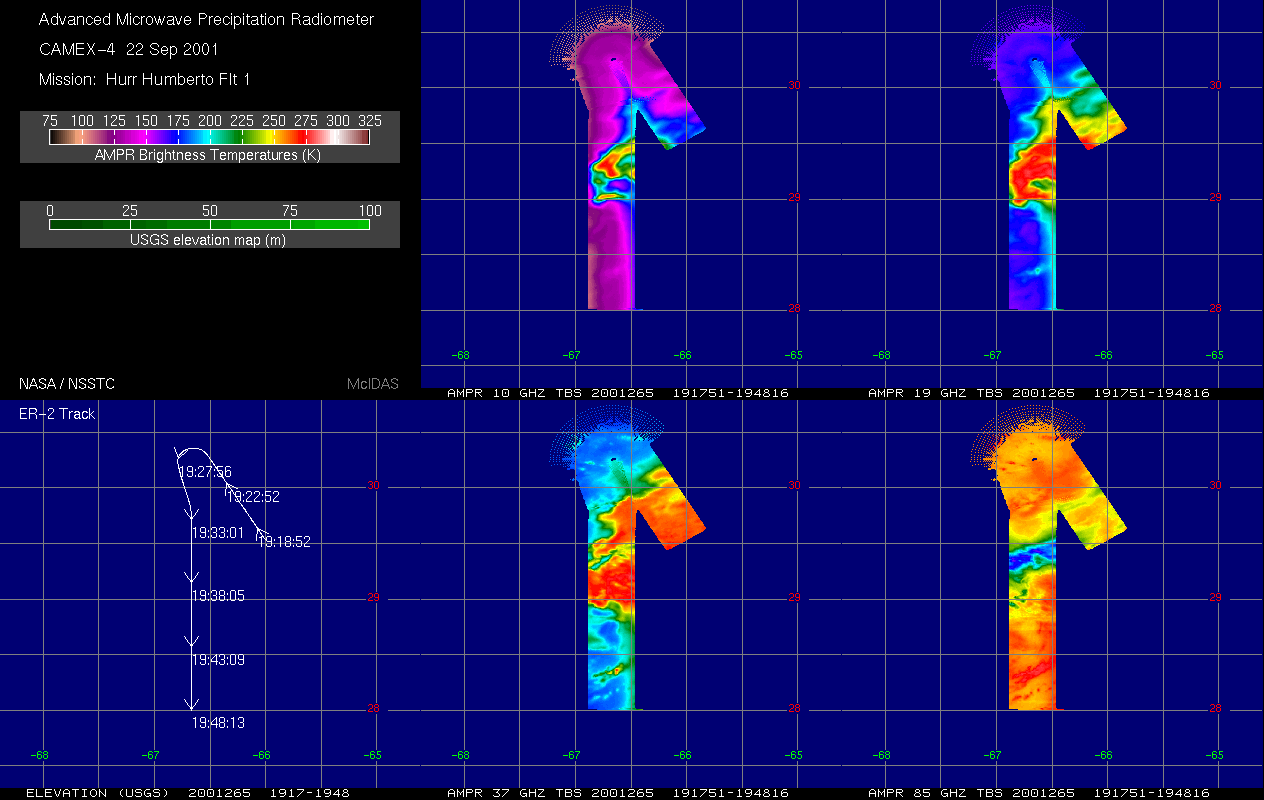Select the 19:27:56 flight track timestamp
This screenshot has width=1264, height=800.
coord(204,472)
